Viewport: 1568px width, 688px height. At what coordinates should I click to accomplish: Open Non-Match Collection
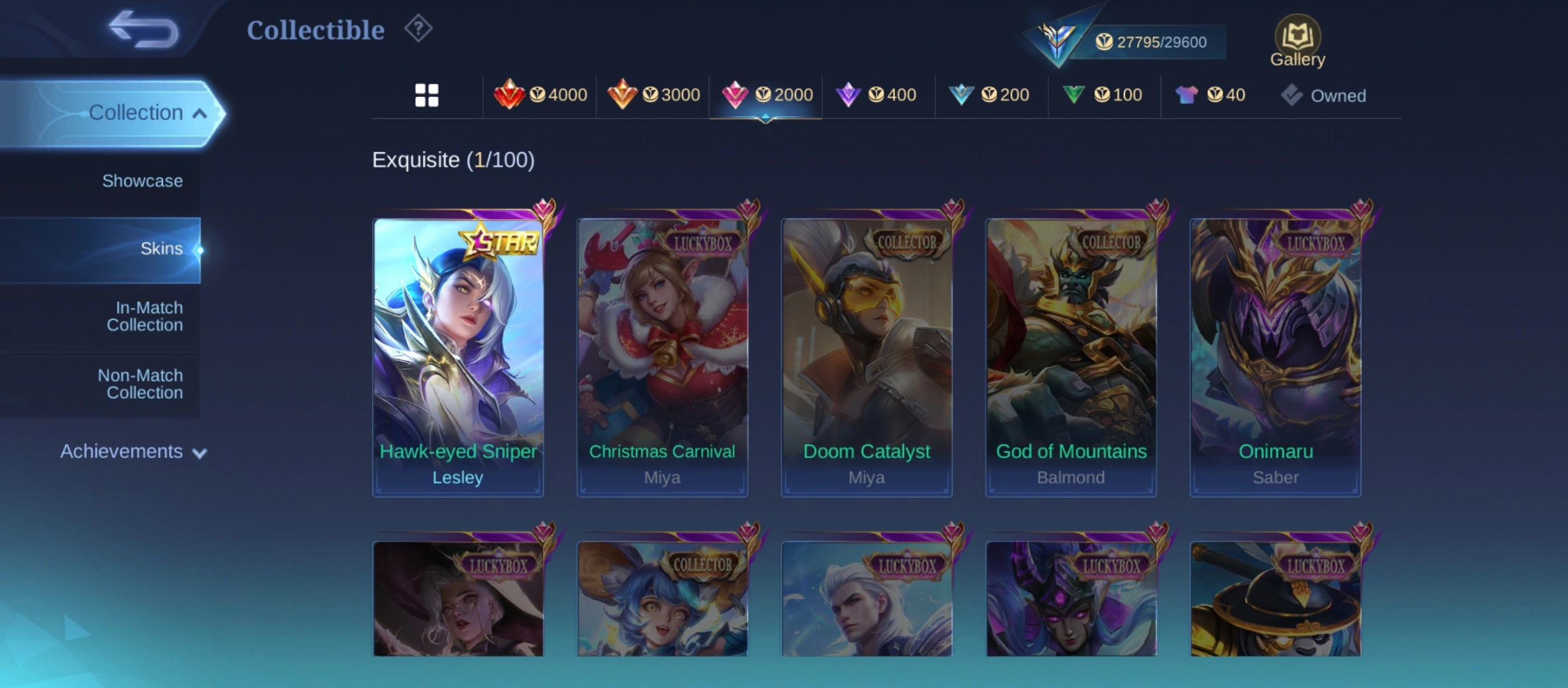tap(140, 384)
